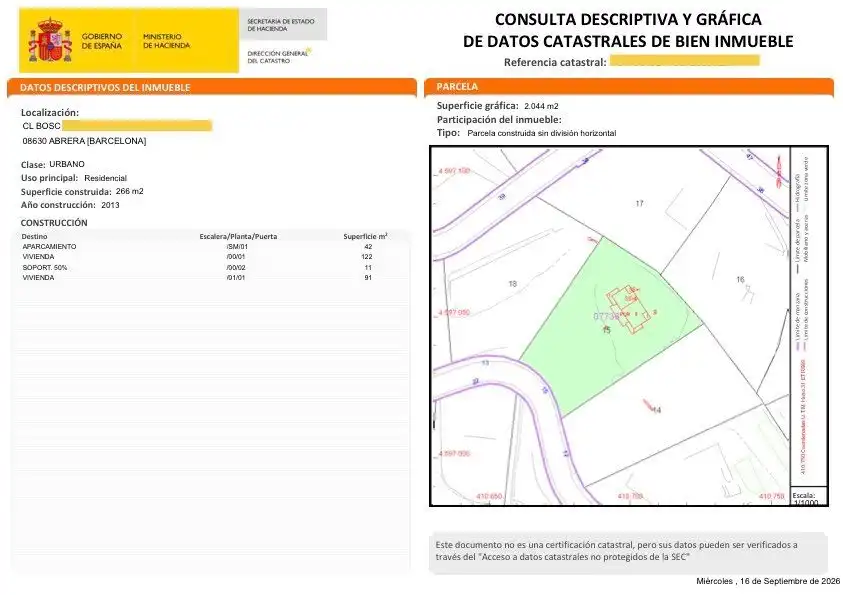Click the '4.597.050' coordinate label
843x595 pixels.
coord(454,312)
